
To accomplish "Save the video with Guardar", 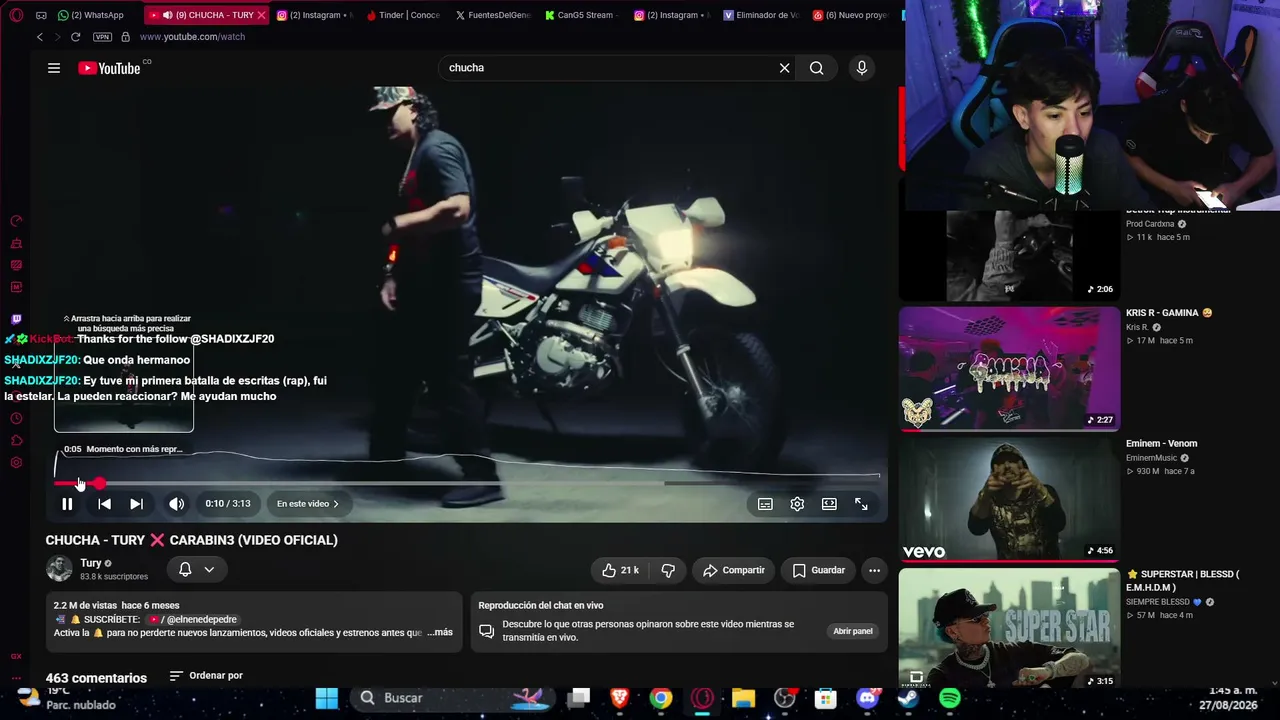I will (819, 570).
